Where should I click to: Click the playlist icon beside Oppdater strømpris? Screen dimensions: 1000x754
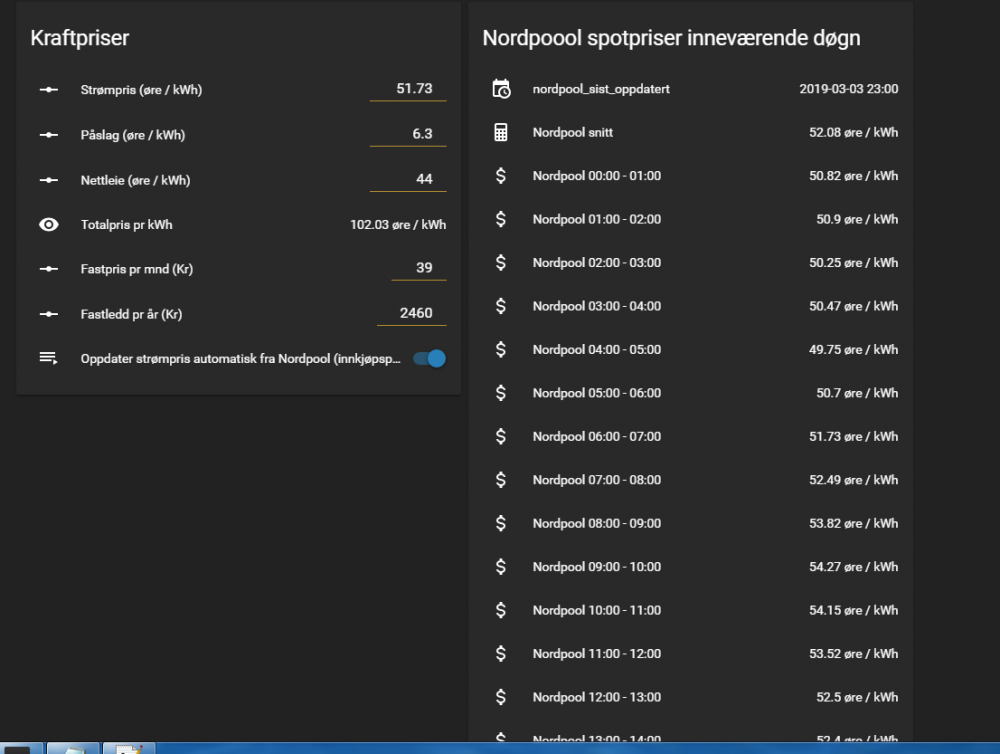[48, 358]
